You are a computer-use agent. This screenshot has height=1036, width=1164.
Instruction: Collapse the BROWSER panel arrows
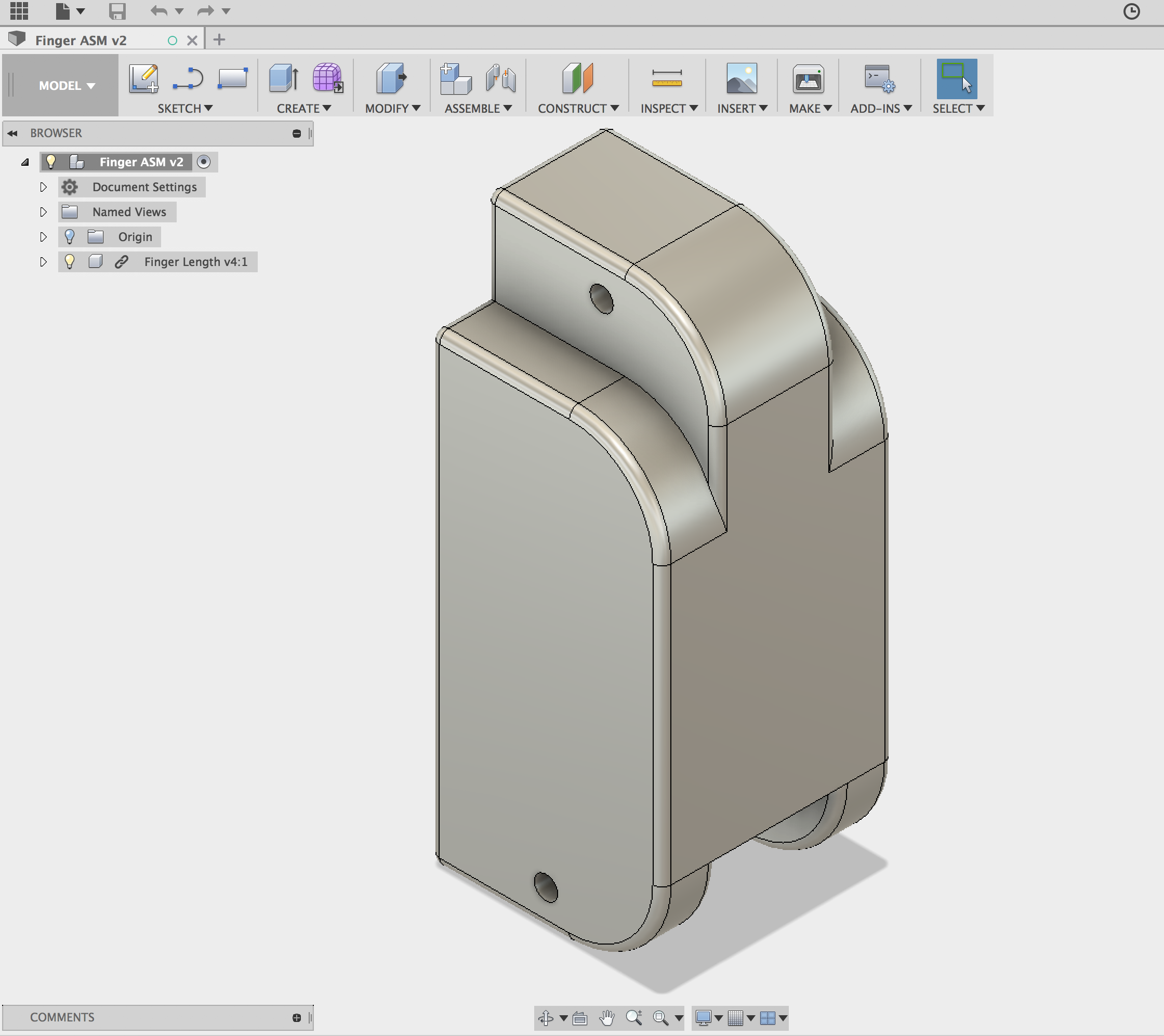(x=12, y=133)
